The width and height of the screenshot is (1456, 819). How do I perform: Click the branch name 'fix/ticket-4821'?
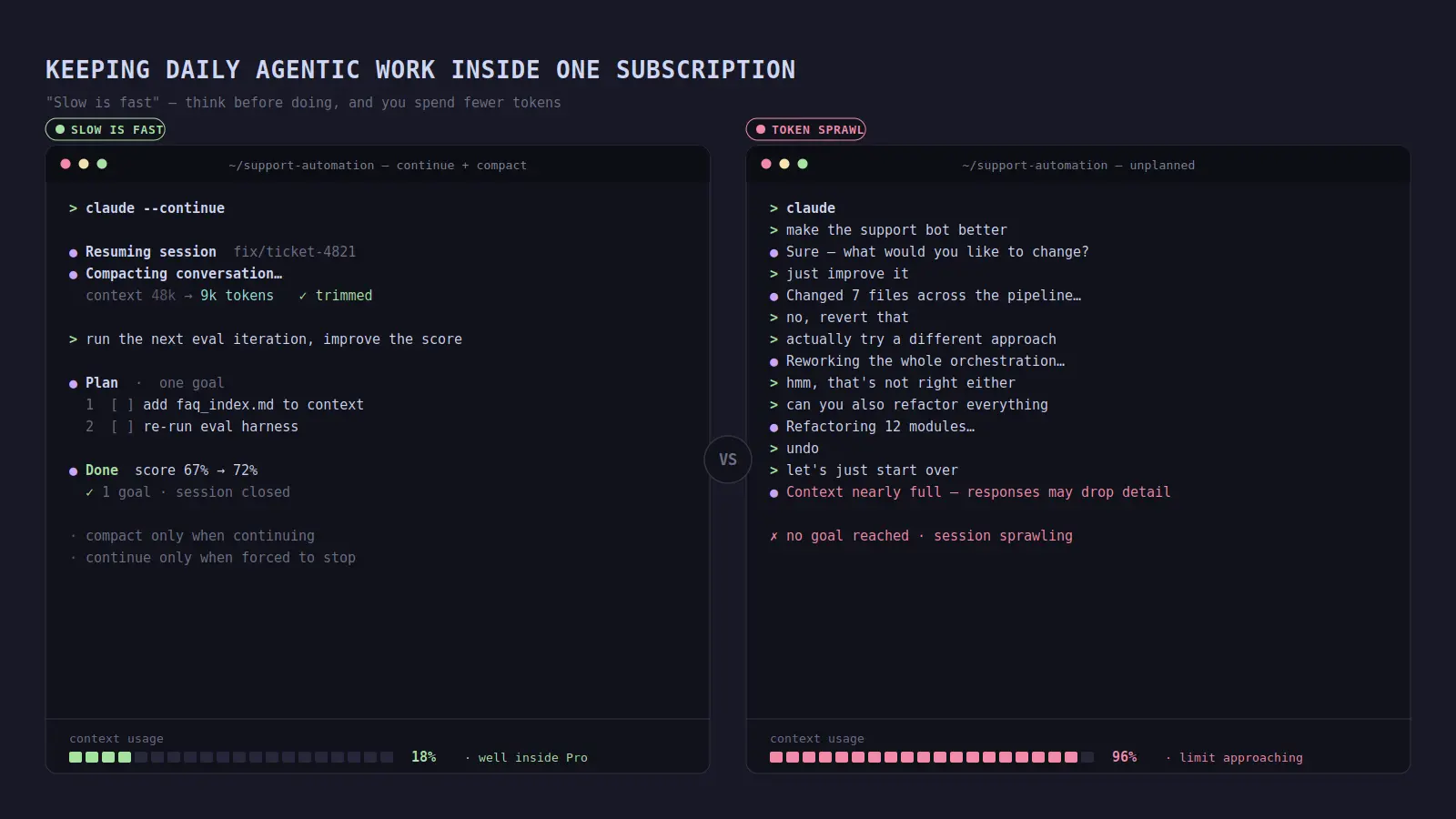pos(295,252)
